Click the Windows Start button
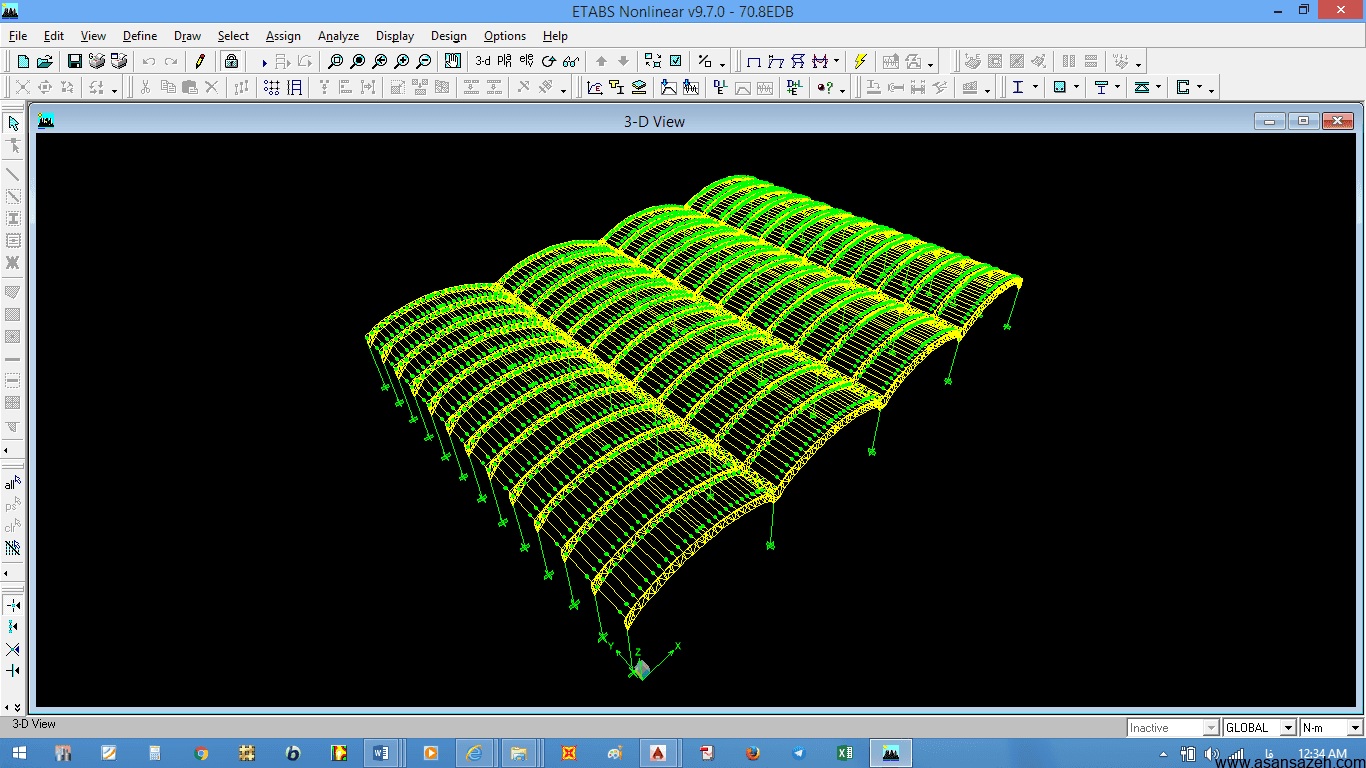This screenshot has height=768, width=1366. pyautogui.click(x=21, y=753)
